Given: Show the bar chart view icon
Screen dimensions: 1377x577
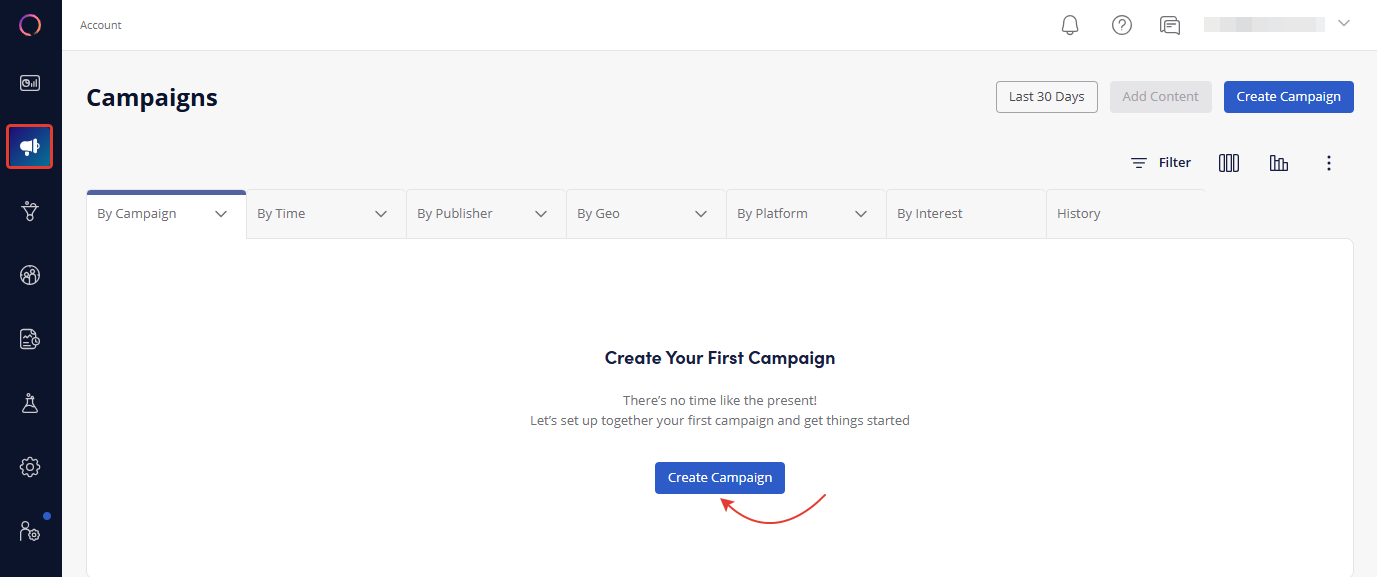Looking at the screenshot, I should coord(1279,163).
